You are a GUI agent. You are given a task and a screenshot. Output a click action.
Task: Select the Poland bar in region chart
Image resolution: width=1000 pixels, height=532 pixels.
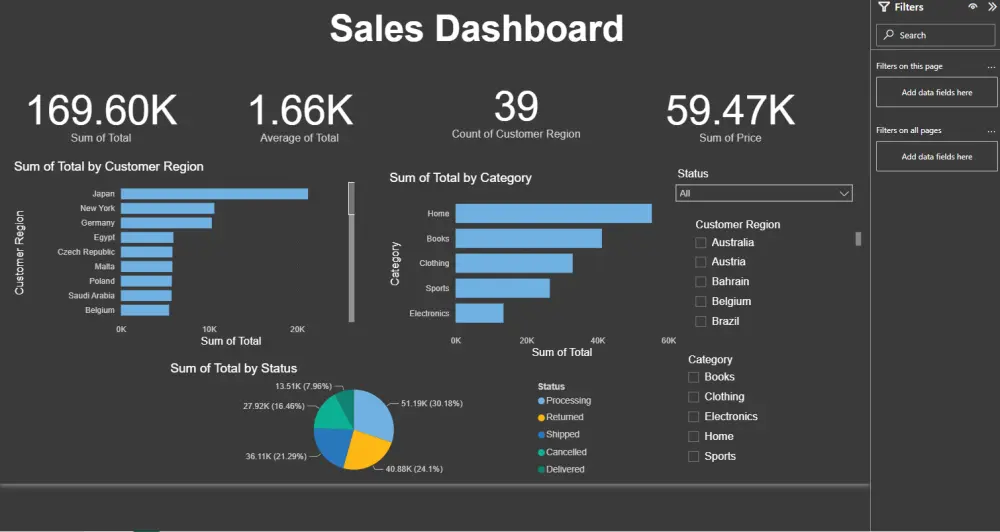click(x=146, y=281)
